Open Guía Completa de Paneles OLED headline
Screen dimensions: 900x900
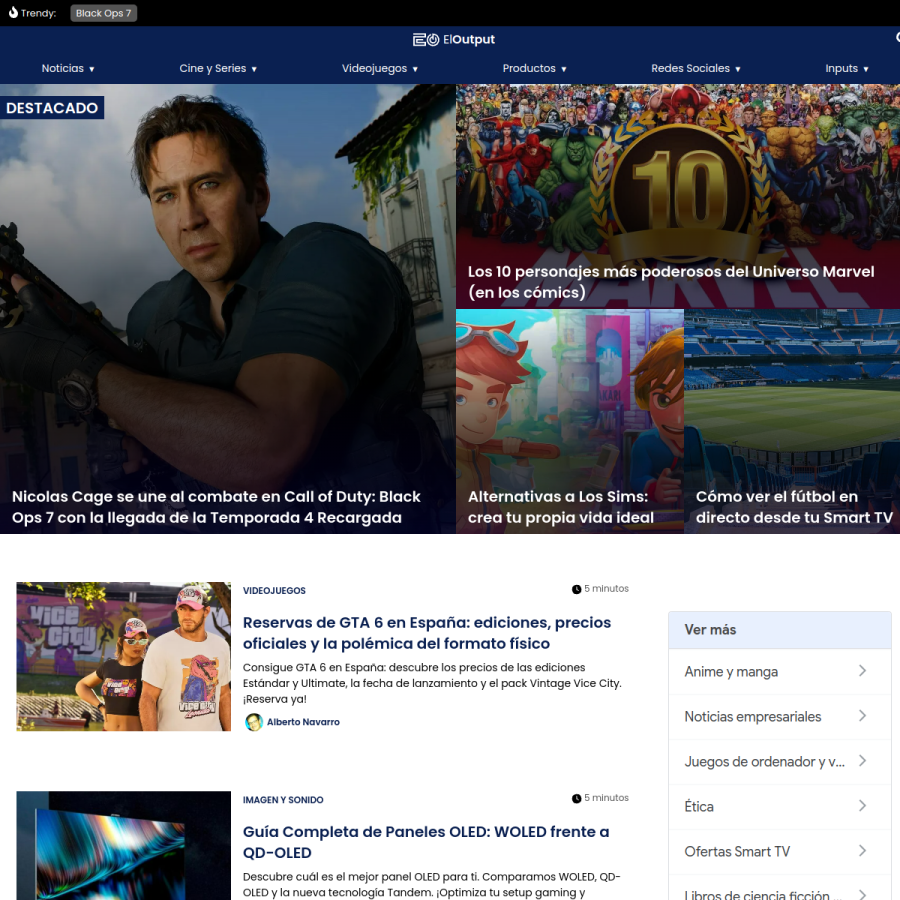(426, 842)
